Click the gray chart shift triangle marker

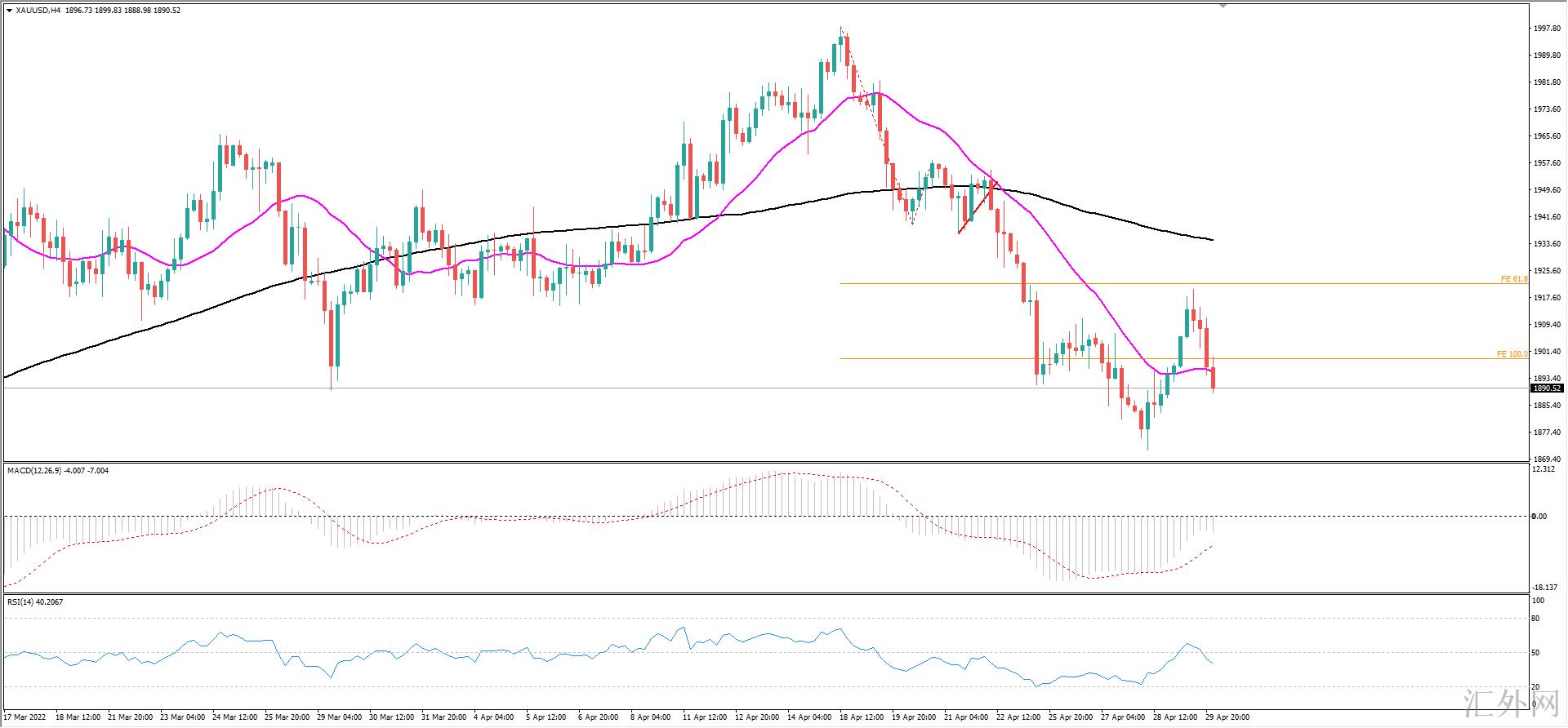point(1223,6)
